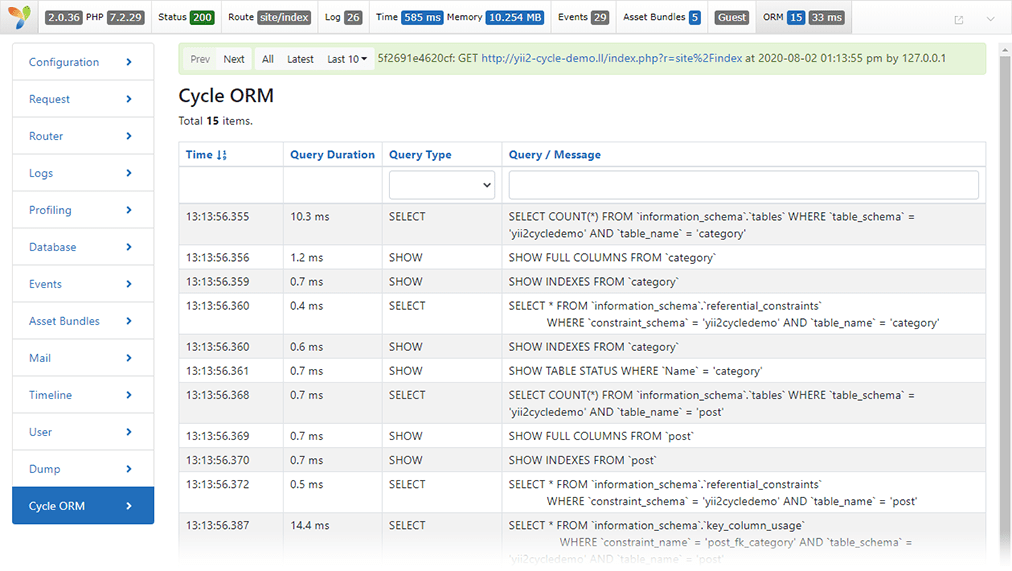Click chevron next to Dump
Image resolution: width=1012 pixels, height=571 pixels.
129,469
